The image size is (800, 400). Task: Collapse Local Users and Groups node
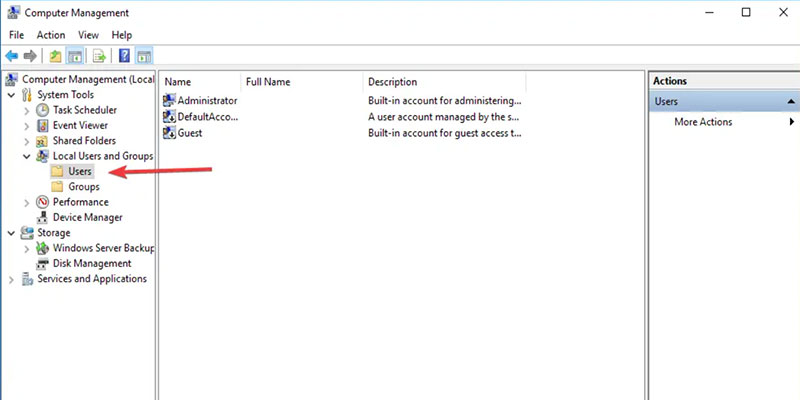[x=27, y=156]
